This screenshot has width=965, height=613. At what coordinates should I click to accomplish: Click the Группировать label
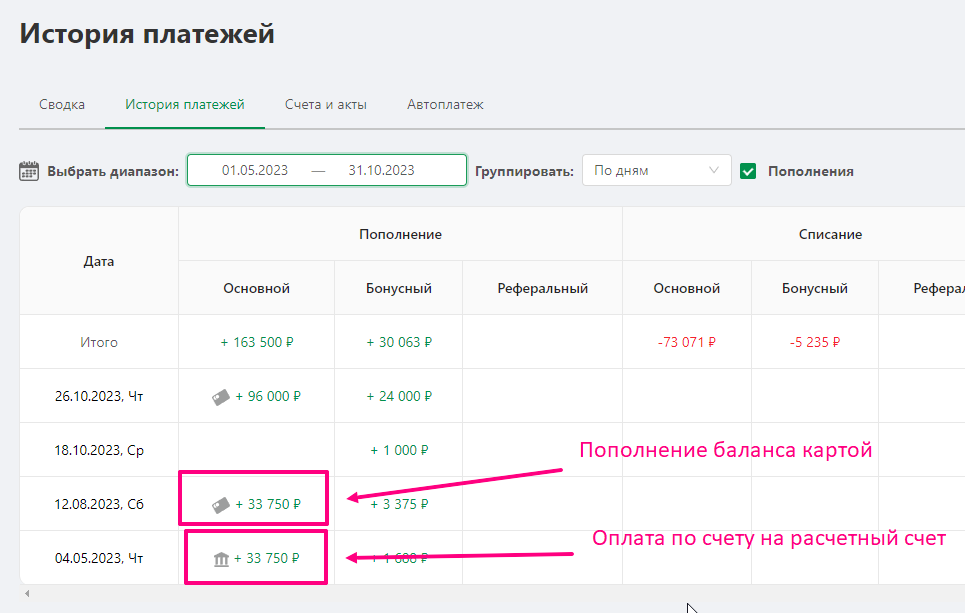pyautogui.click(x=524, y=171)
